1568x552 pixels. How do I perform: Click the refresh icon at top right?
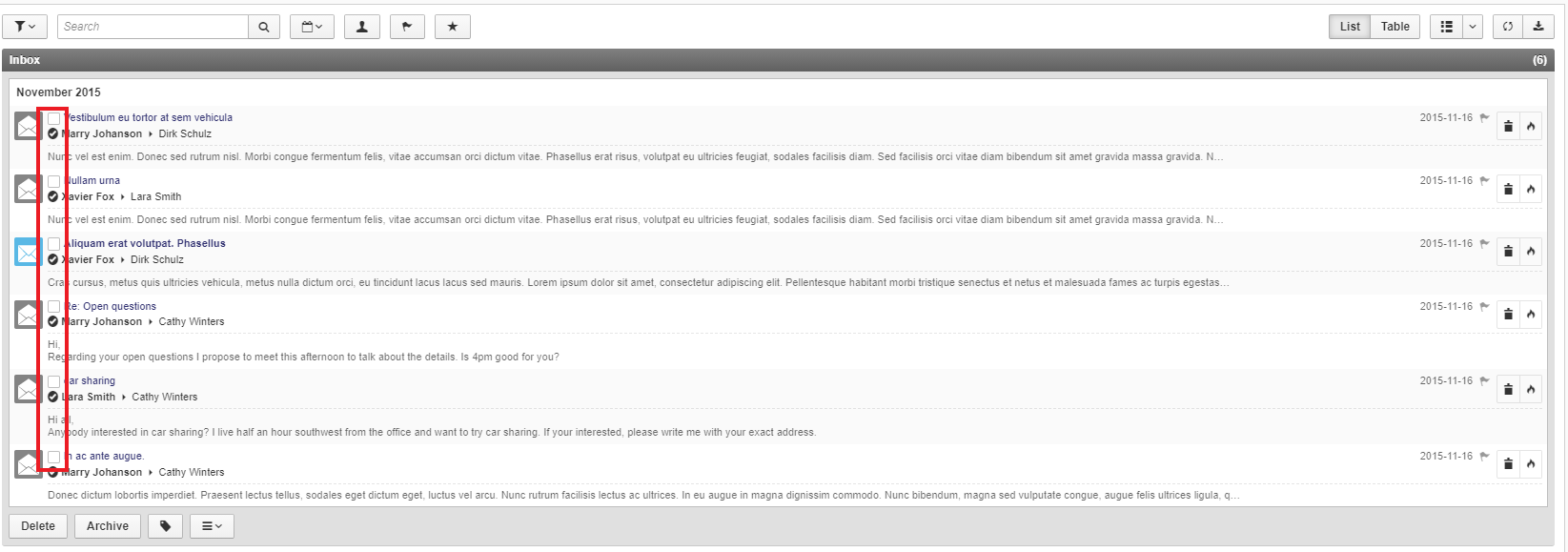pyautogui.click(x=1508, y=27)
